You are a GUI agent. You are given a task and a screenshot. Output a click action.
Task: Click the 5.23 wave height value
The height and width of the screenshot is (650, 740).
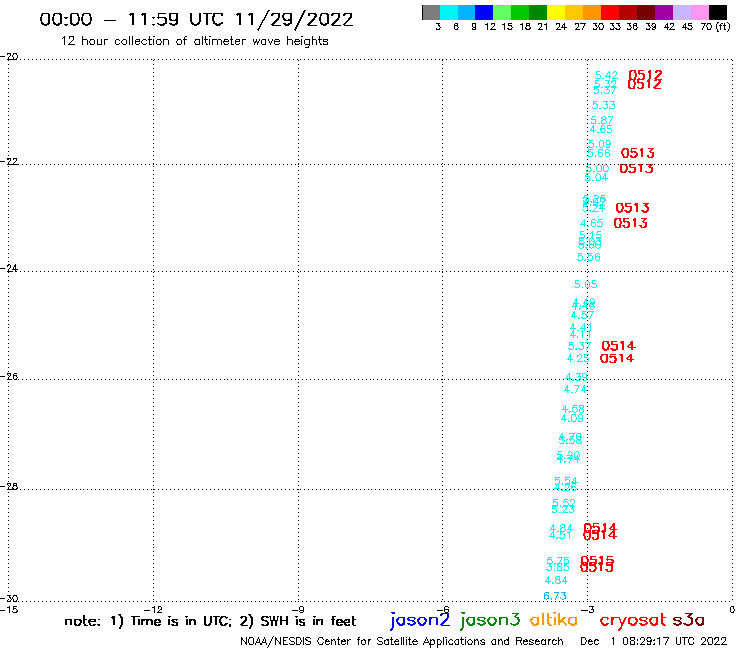click(x=563, y=509)
